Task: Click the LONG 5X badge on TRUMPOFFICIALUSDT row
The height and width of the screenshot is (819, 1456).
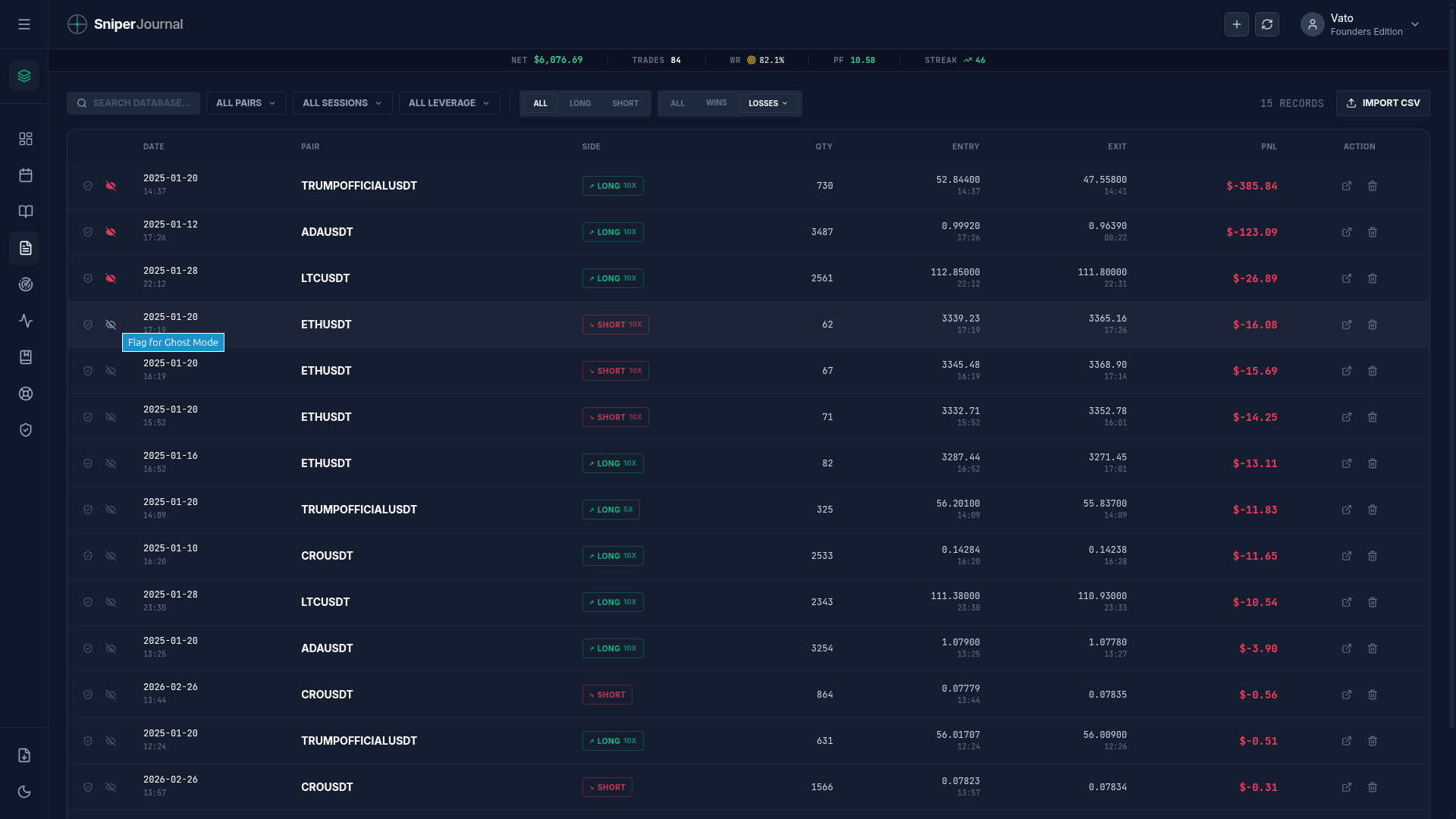Action: tap(611, 510)
